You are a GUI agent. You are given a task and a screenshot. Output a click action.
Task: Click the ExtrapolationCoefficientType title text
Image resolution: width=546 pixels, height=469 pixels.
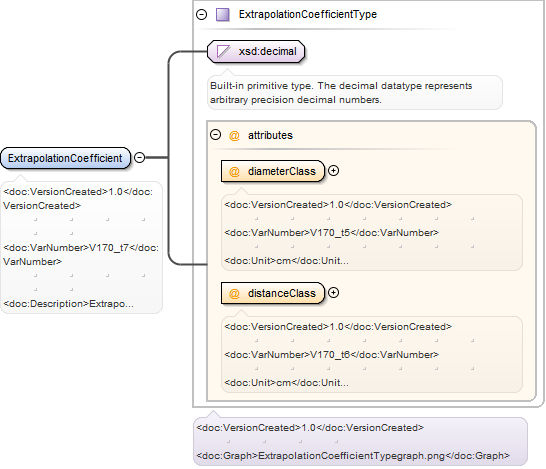tap(308, 14)
